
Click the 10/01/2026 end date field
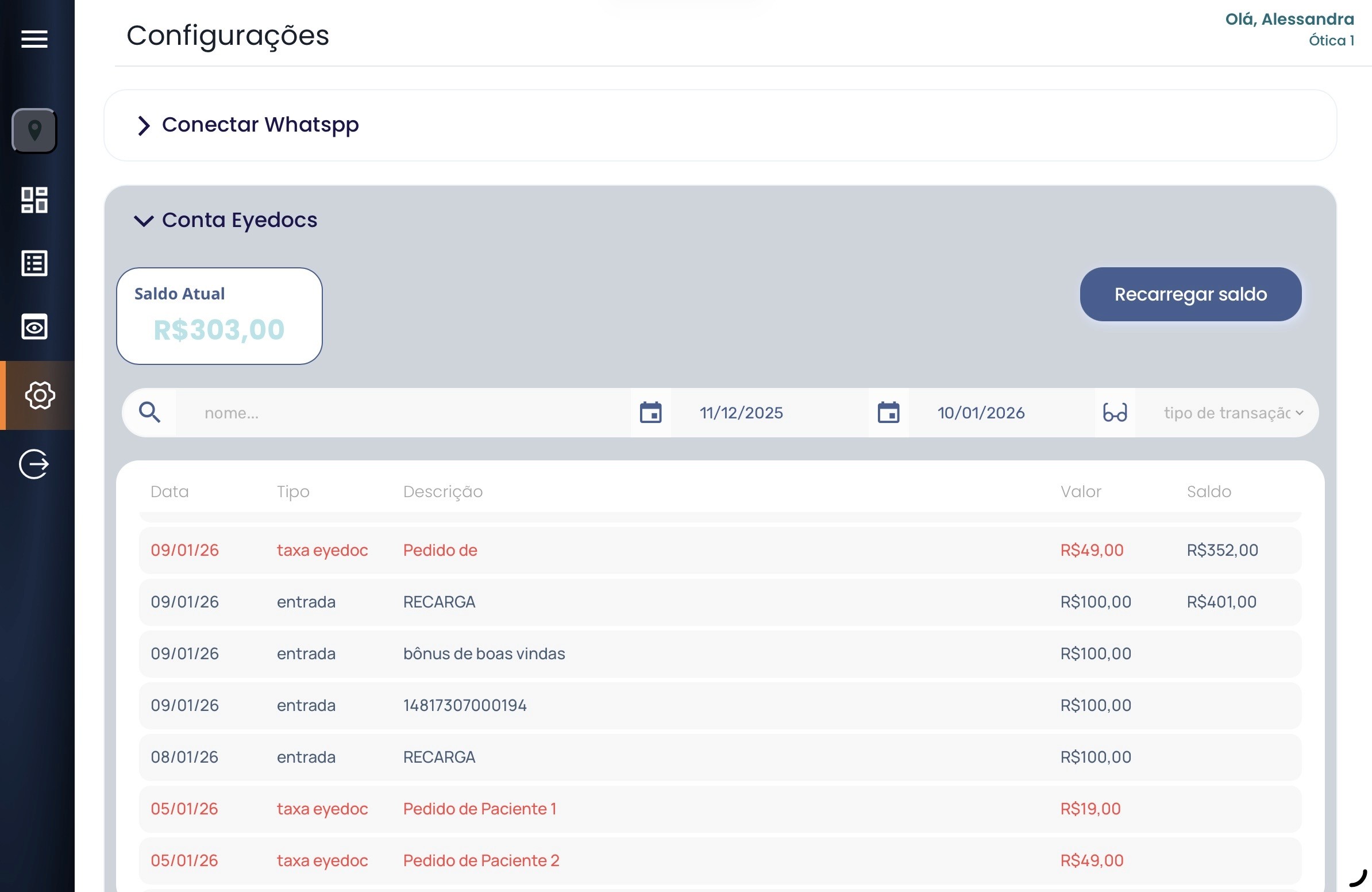981,413
